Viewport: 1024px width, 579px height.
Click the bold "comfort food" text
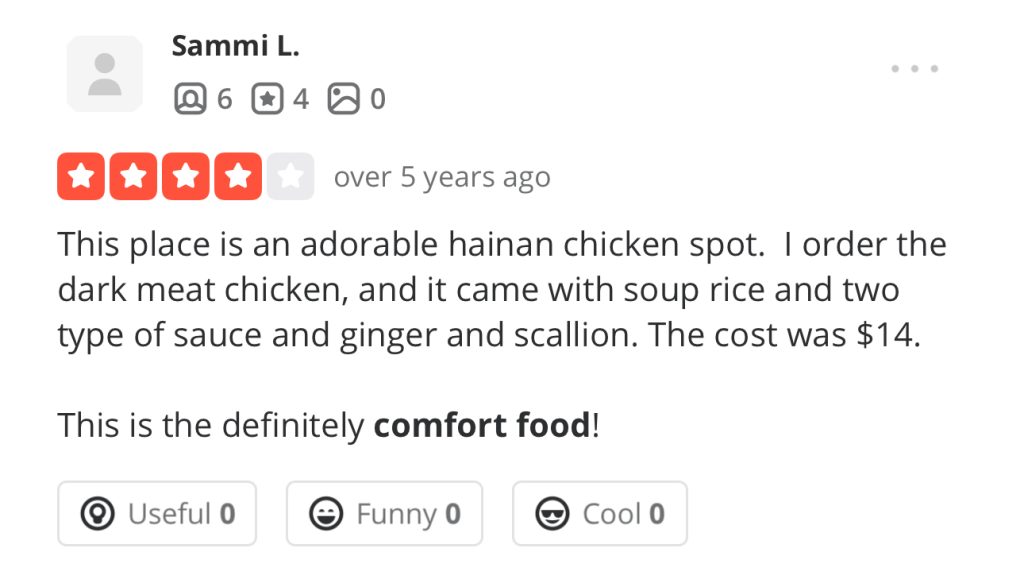click(x=482, y=426)
